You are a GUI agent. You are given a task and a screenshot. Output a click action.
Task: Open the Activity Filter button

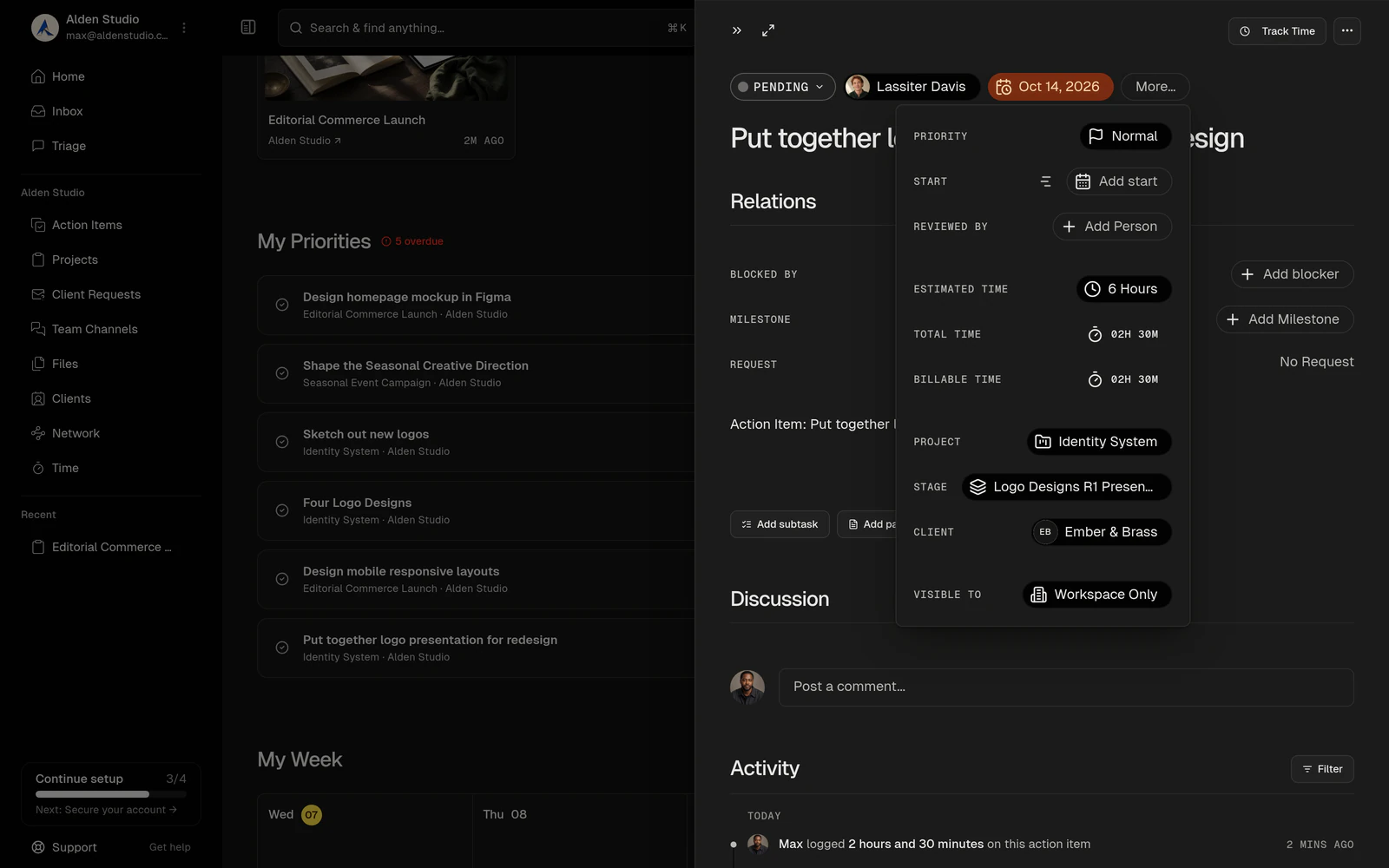1322,769
